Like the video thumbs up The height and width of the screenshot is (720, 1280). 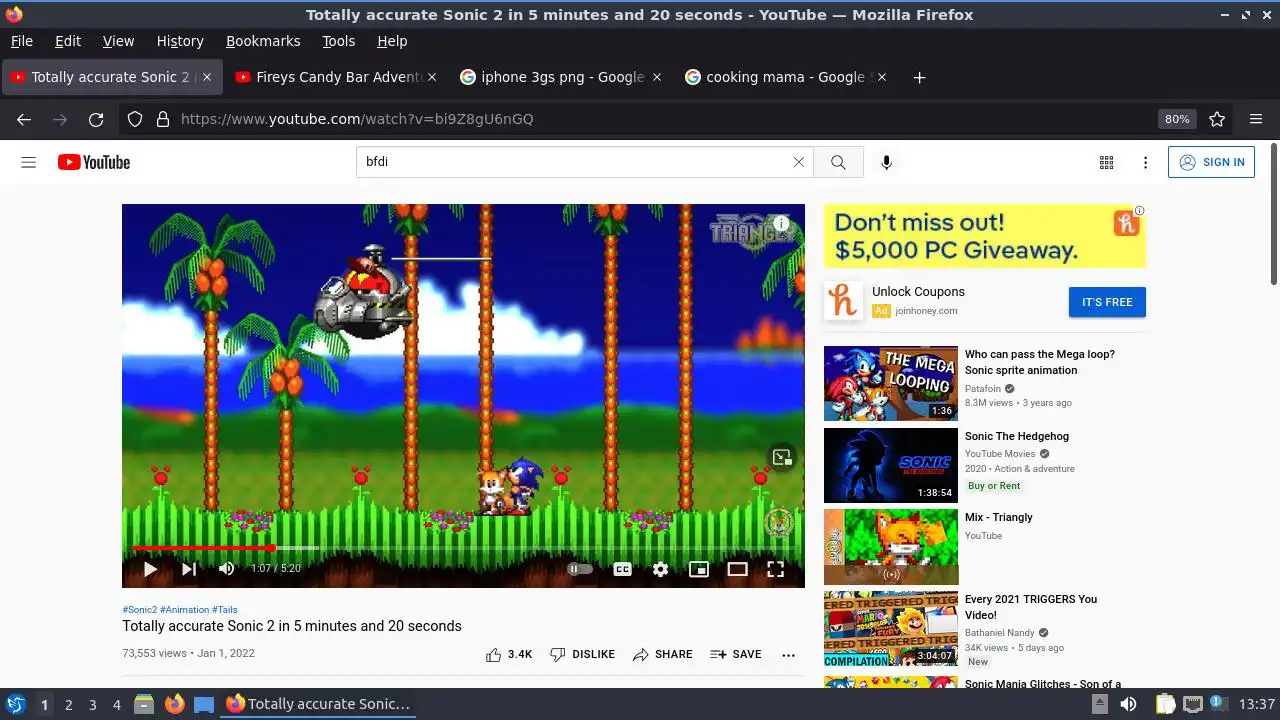pyautogui.click(x=509, y=654)
